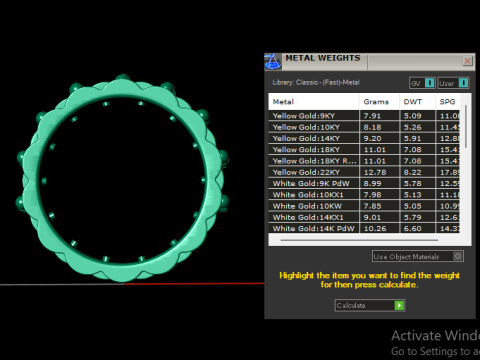
Task: Select the Yellow Gold:18KY row
Action: pyautogui.click(x=364, y=150)
